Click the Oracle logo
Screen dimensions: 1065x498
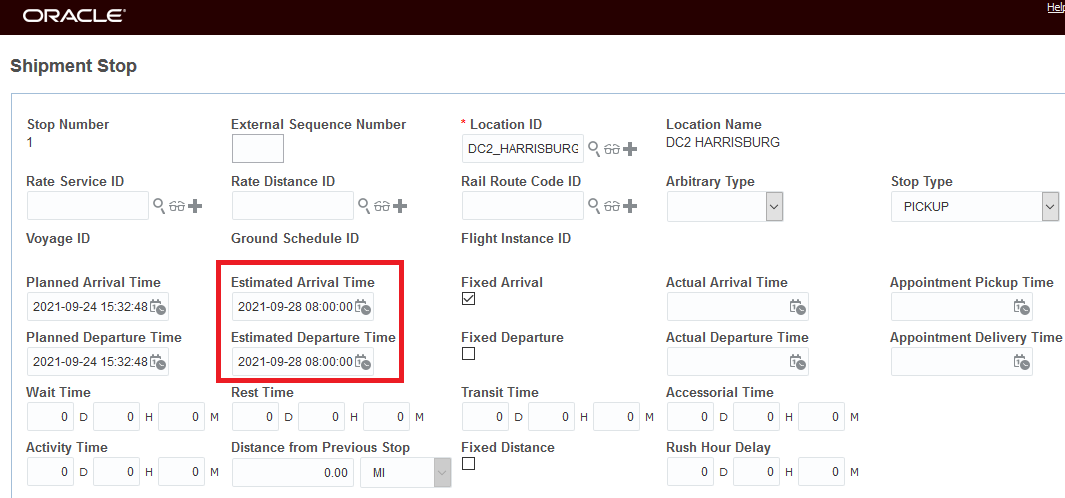(74, 16)
